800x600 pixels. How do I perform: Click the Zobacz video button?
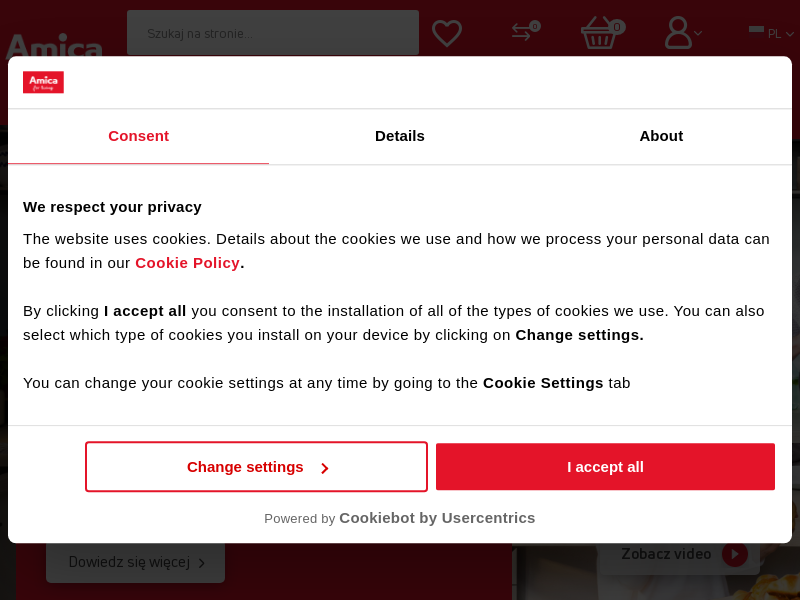coord(680,554)
